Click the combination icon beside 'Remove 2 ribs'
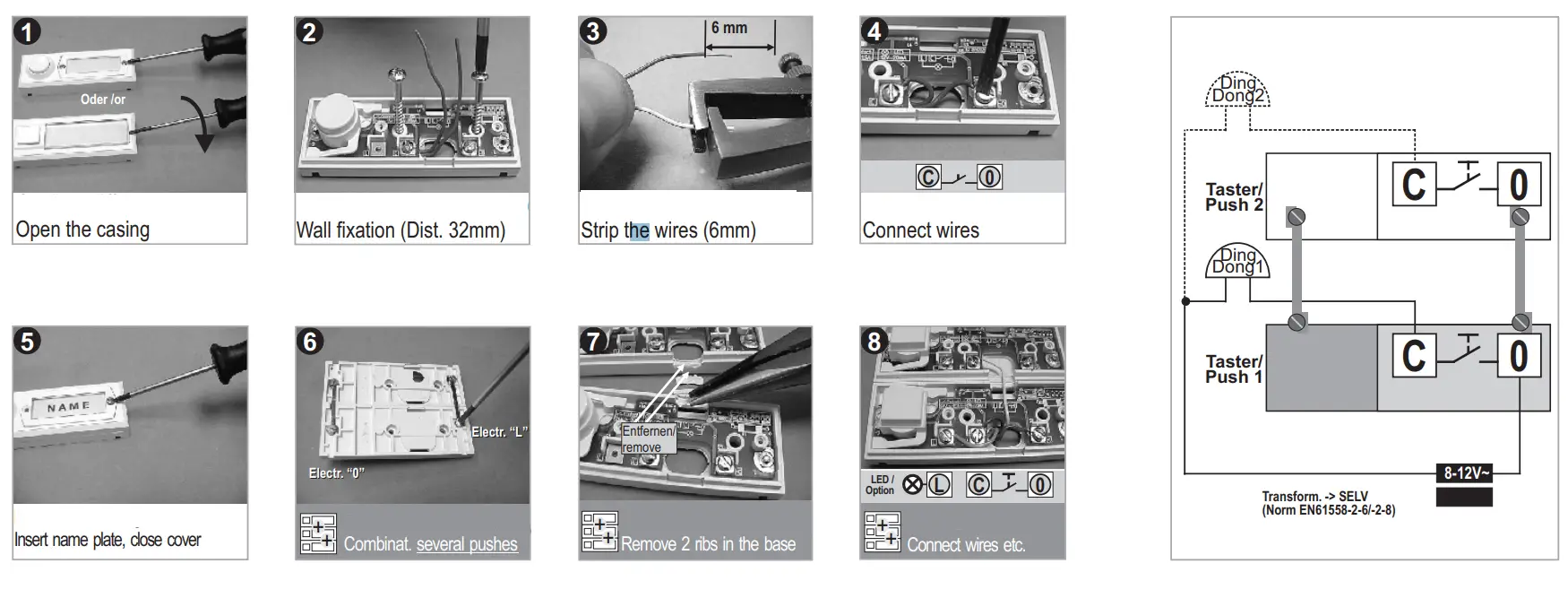 [x=600, y=532]
